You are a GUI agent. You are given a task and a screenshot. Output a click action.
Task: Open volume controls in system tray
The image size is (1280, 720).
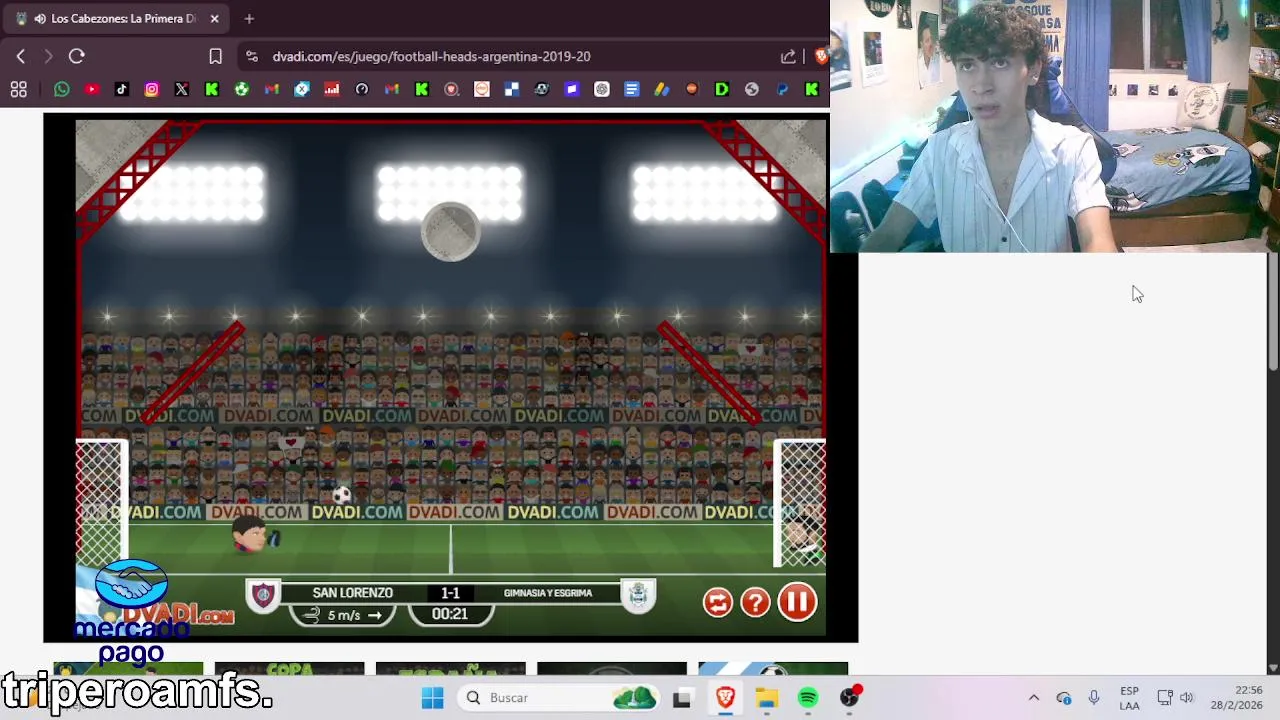tap(1187, 698)
